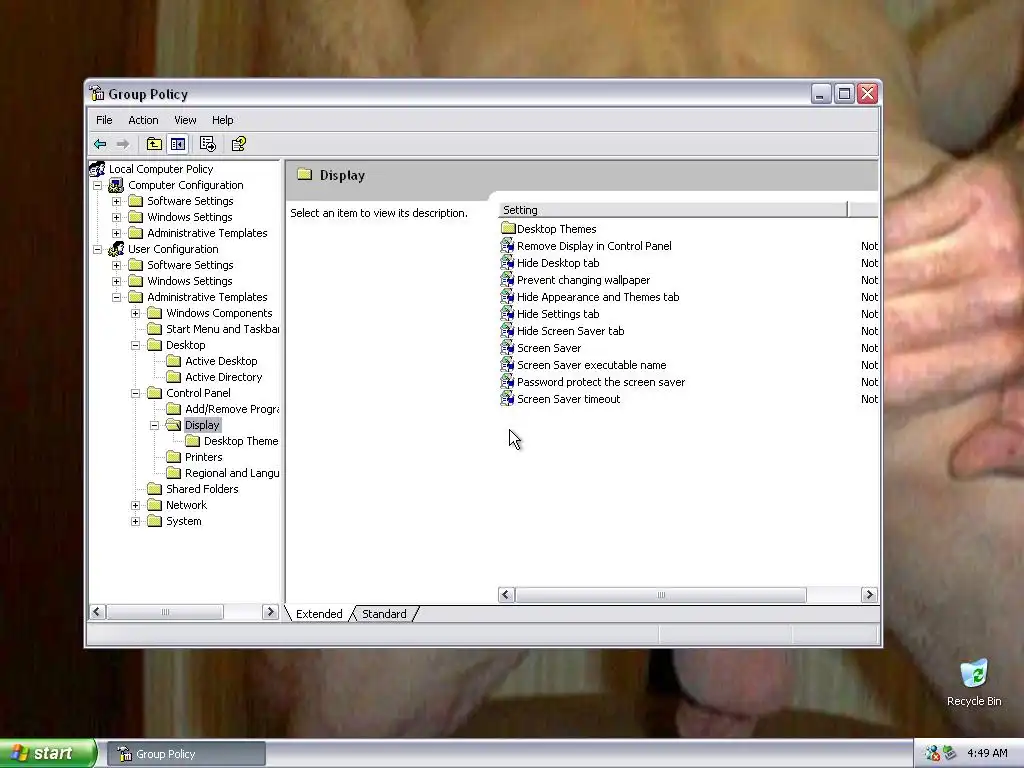Expand Software Settings under Computer Configuration

(x=116, y=202)
